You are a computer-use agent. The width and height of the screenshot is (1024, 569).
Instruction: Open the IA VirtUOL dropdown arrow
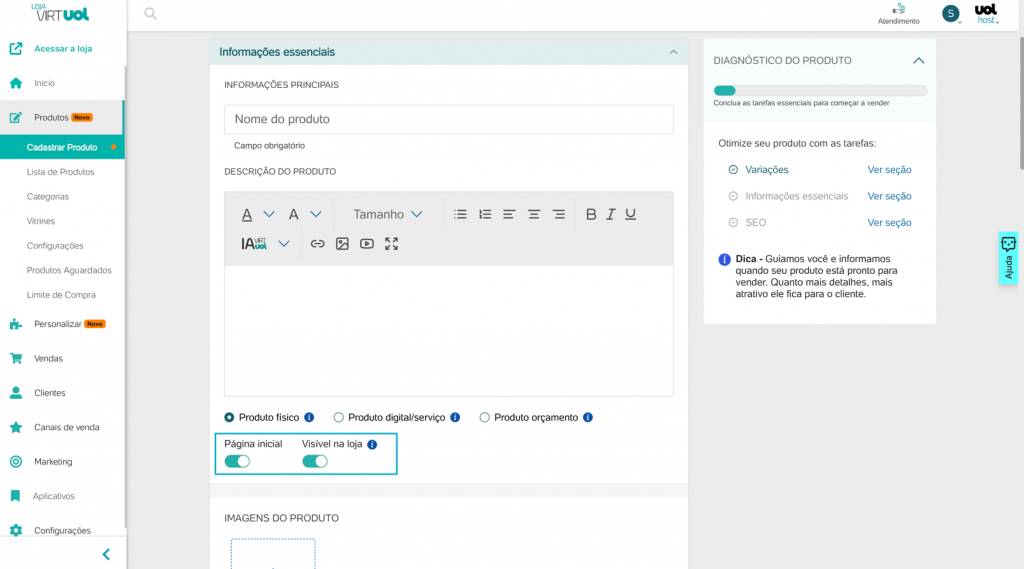point(283,244)
